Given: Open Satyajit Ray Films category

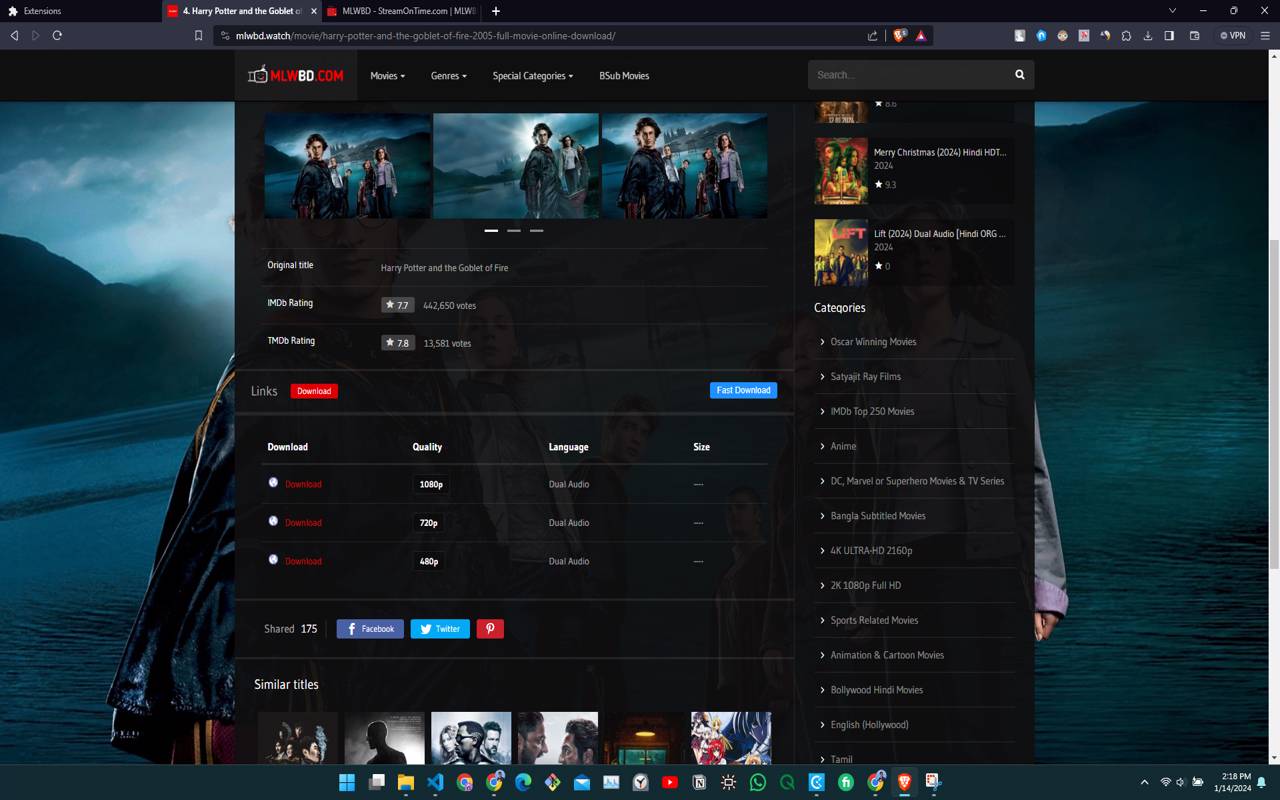Looking at the screenshot, I should click(865, 377).
